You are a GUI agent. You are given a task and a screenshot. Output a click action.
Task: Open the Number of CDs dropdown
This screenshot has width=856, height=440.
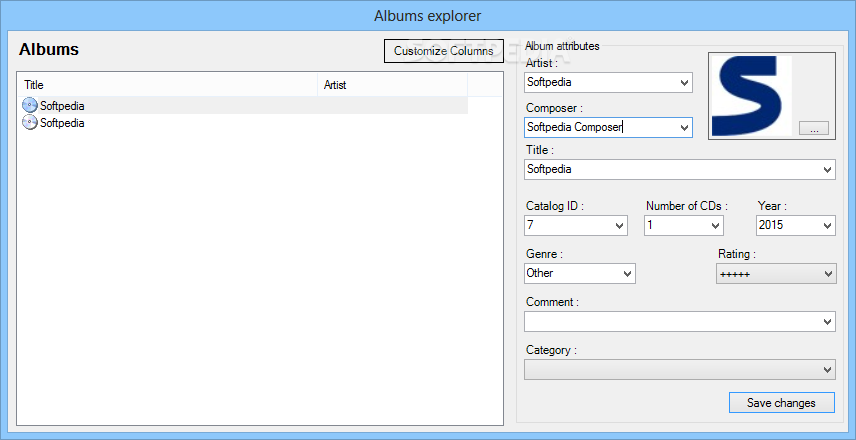(715, 225)
